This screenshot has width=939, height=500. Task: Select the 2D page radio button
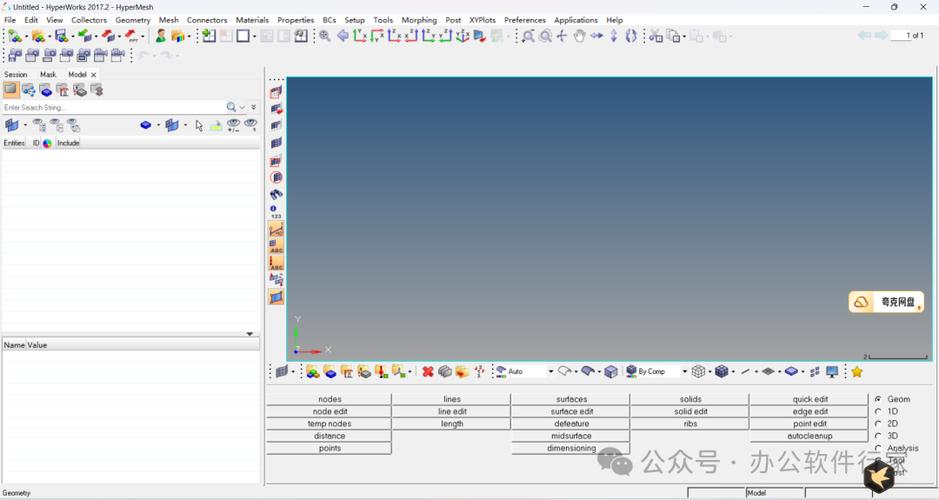pyautogui.click(x=878, y=423)
